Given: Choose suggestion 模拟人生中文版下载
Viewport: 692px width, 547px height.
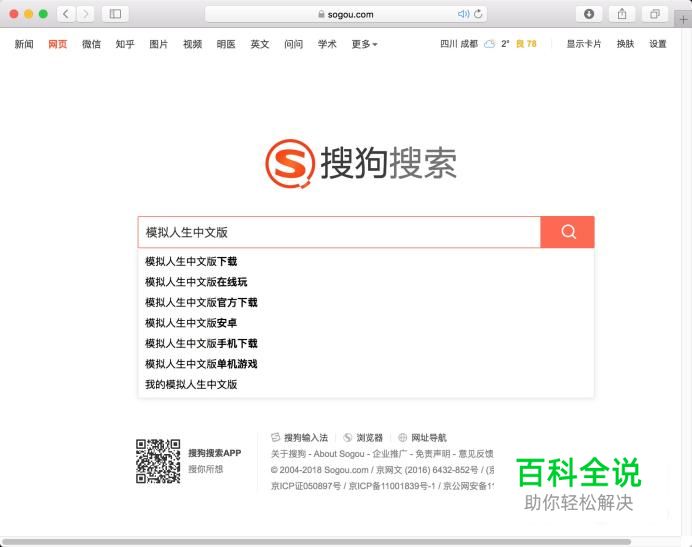Looking at the screenshot, I should coord(366,261).
